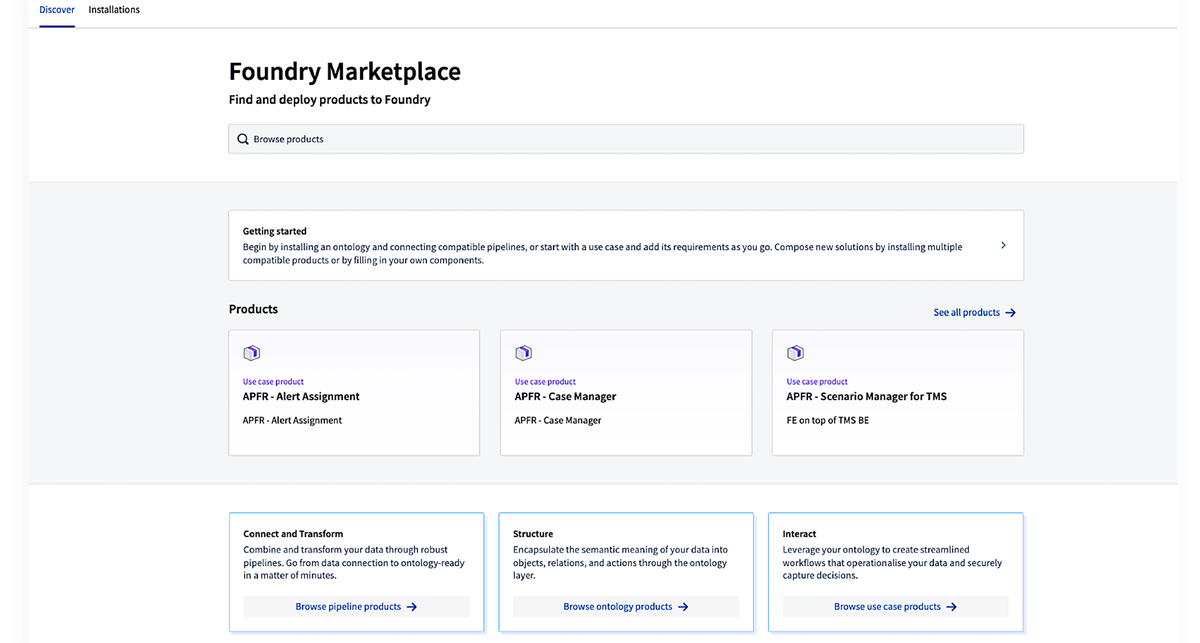The height and width of the screenshot is (643, 1200).
Task: Click the magnifier icon in search bar
Action: [243, 139]
